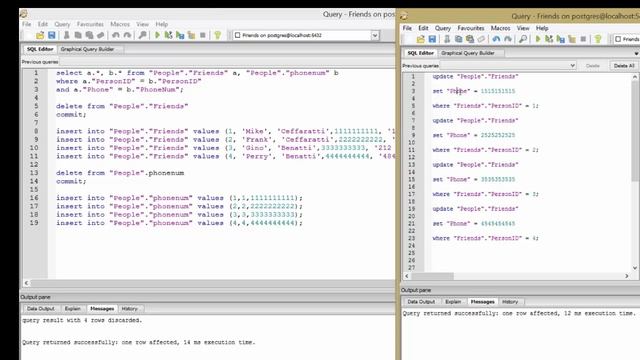Select History tab in left output pane

point(129,309)
